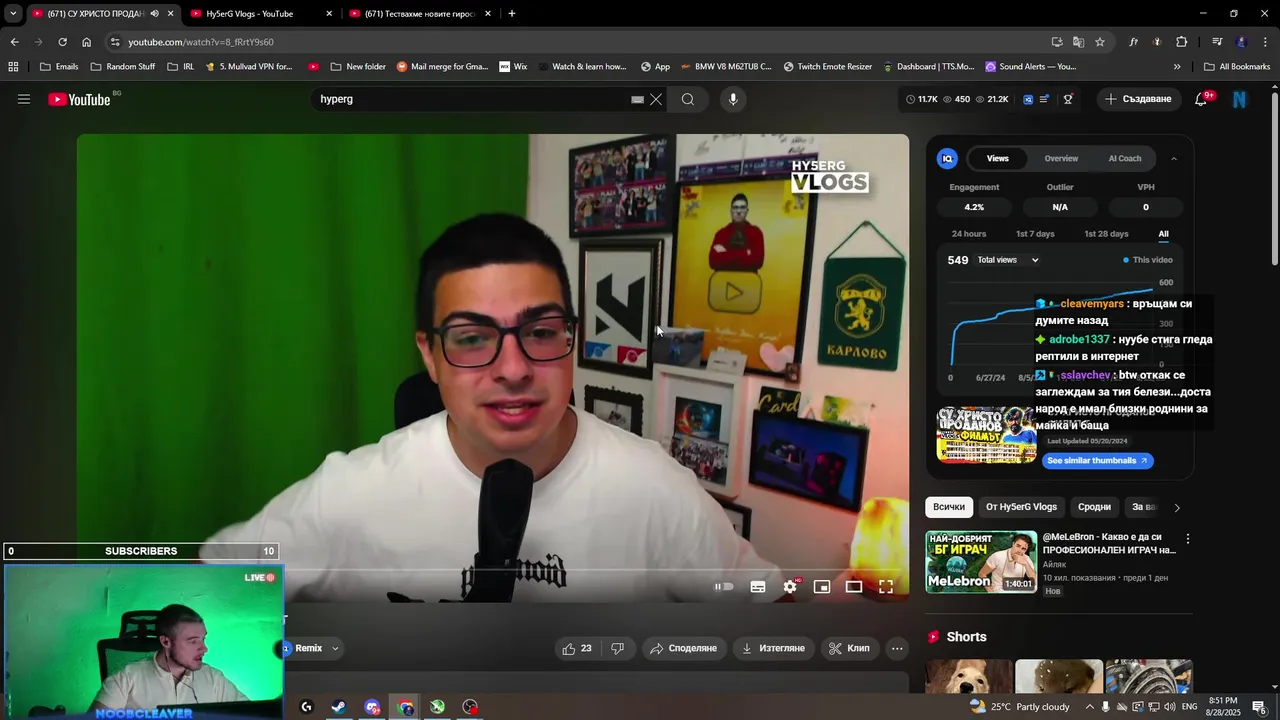The image size is (1280, 720).
Task: Open the Windows notification center
Action: 1259,707
